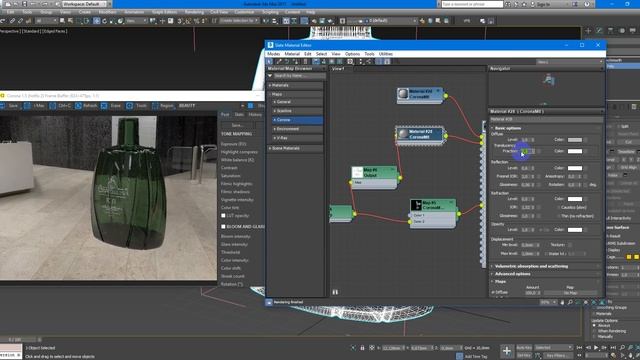640x360 pixels.
Task: Click Erase in the Corona frame buffer
Action: point(111,106)
